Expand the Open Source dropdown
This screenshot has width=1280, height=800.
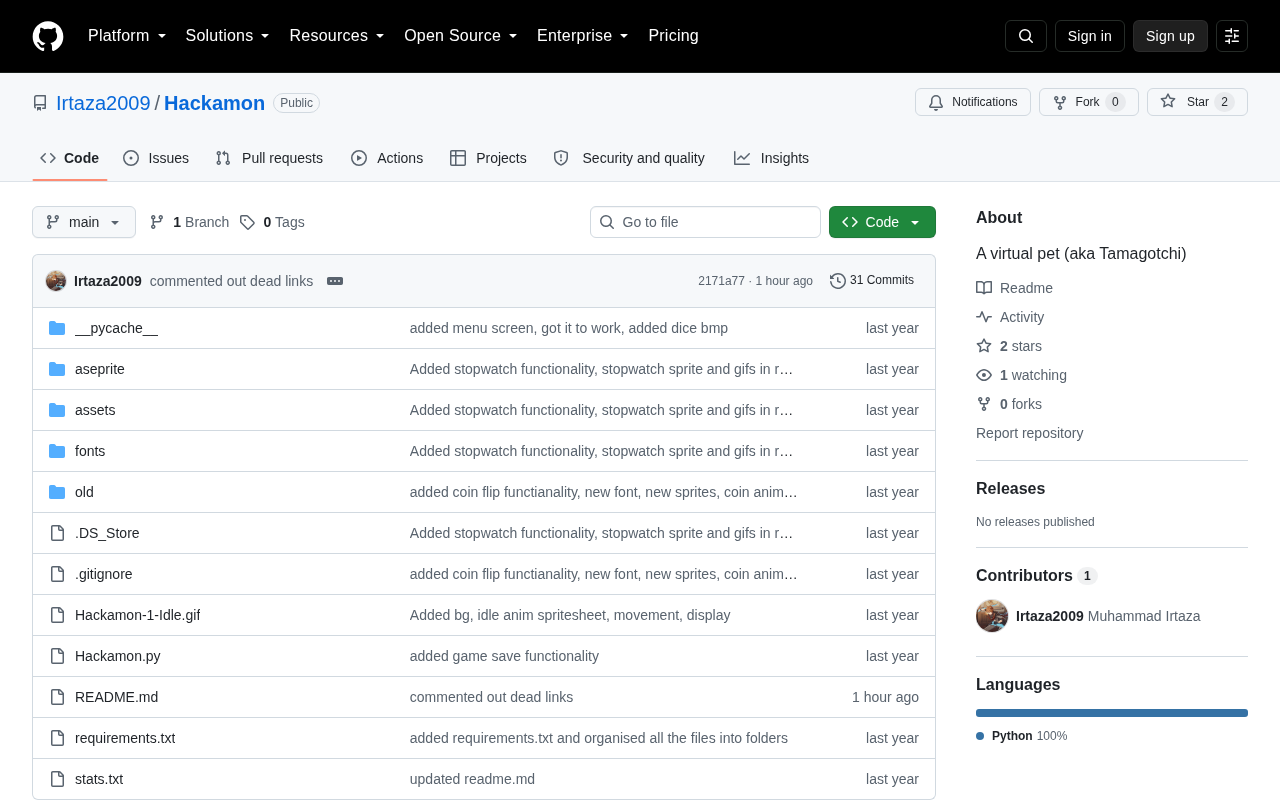pyautogui.click(x=461, y=36)
